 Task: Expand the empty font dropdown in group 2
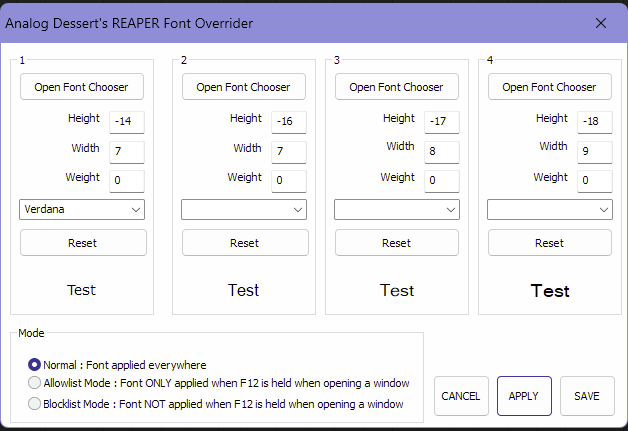(244, 209)
